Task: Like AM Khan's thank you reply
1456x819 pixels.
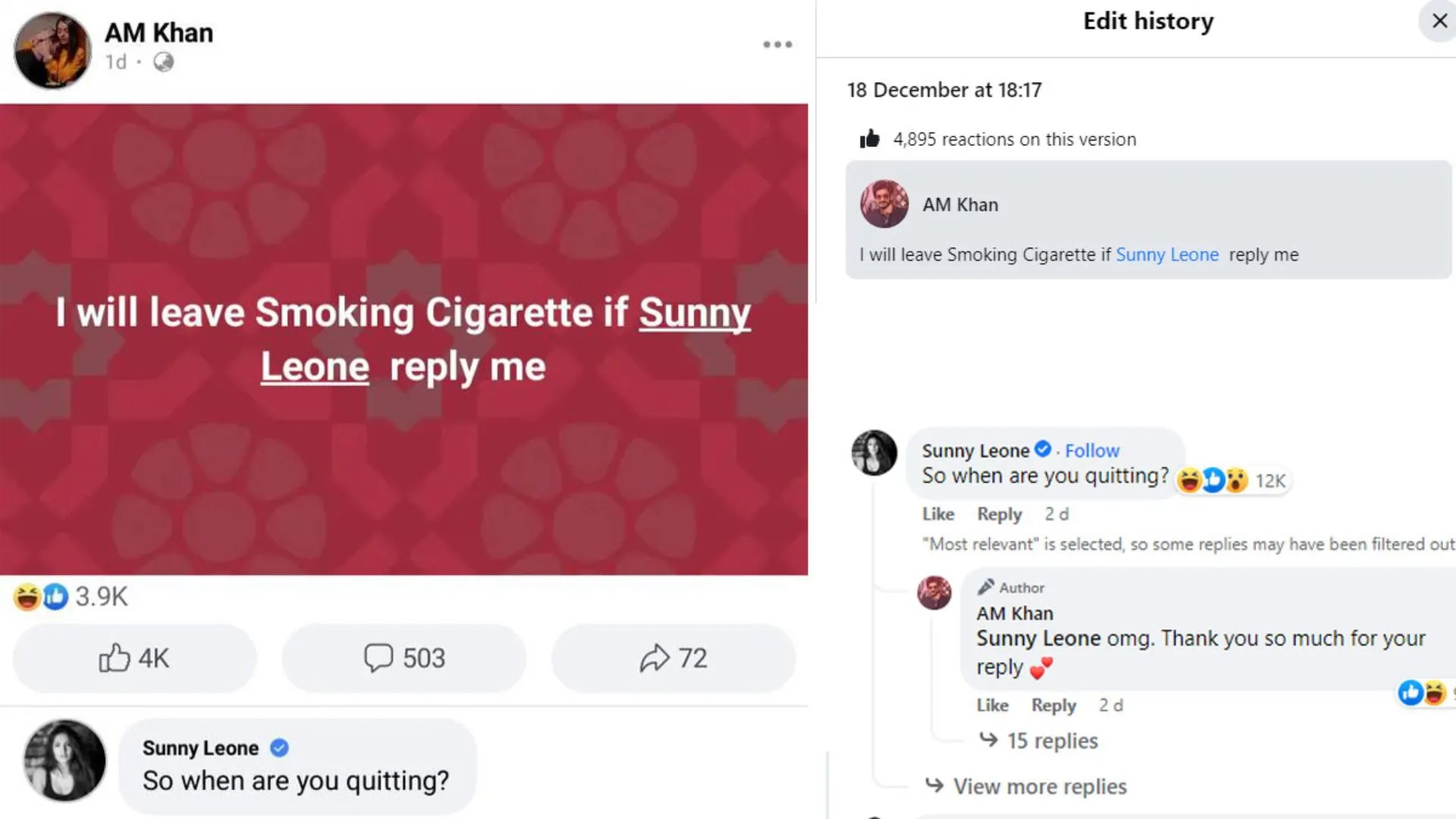Action: [992, 705]
